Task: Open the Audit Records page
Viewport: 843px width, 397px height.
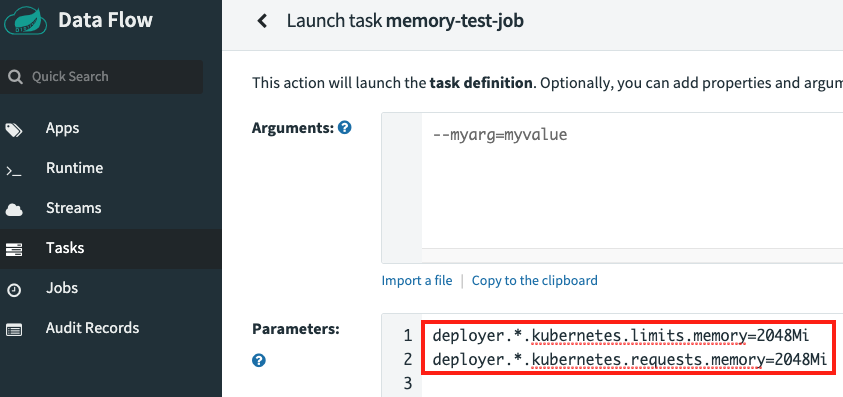Action: [x=92, y=328]
